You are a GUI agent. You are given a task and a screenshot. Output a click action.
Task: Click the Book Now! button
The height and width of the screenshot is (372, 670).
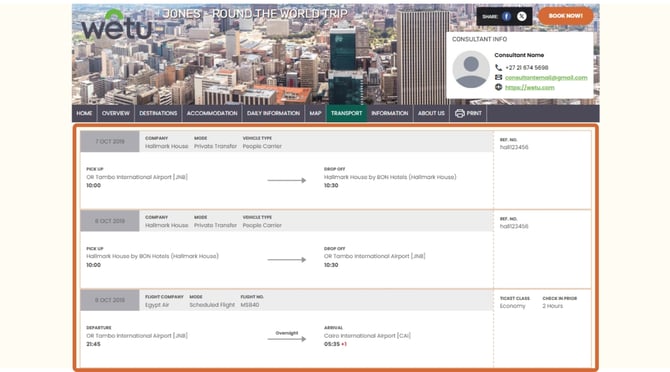pos(566,16)
